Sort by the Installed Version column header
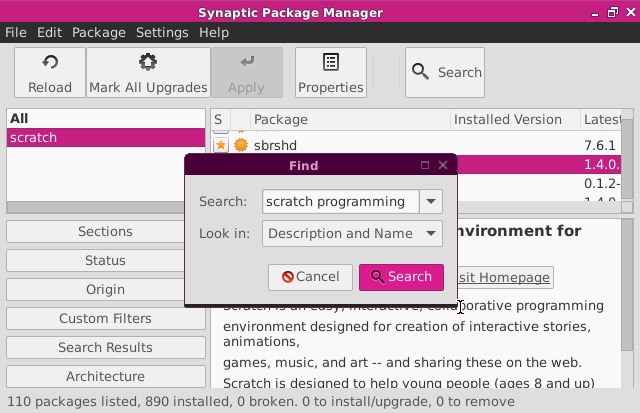This screenshot has width=640, height=413. [x=508, y=119]
